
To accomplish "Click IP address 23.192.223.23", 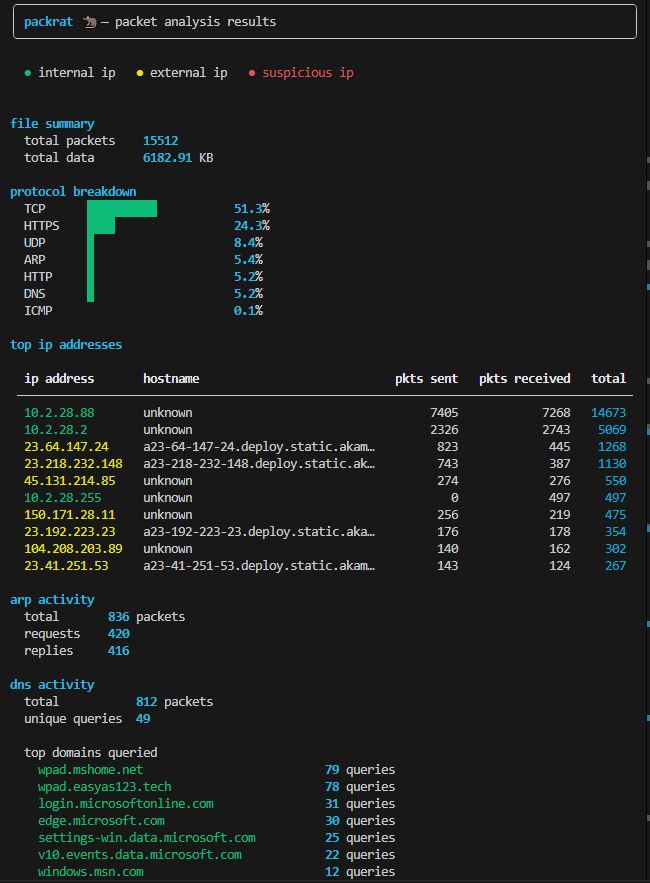I will pyautogui.click(x=70, y=532).
